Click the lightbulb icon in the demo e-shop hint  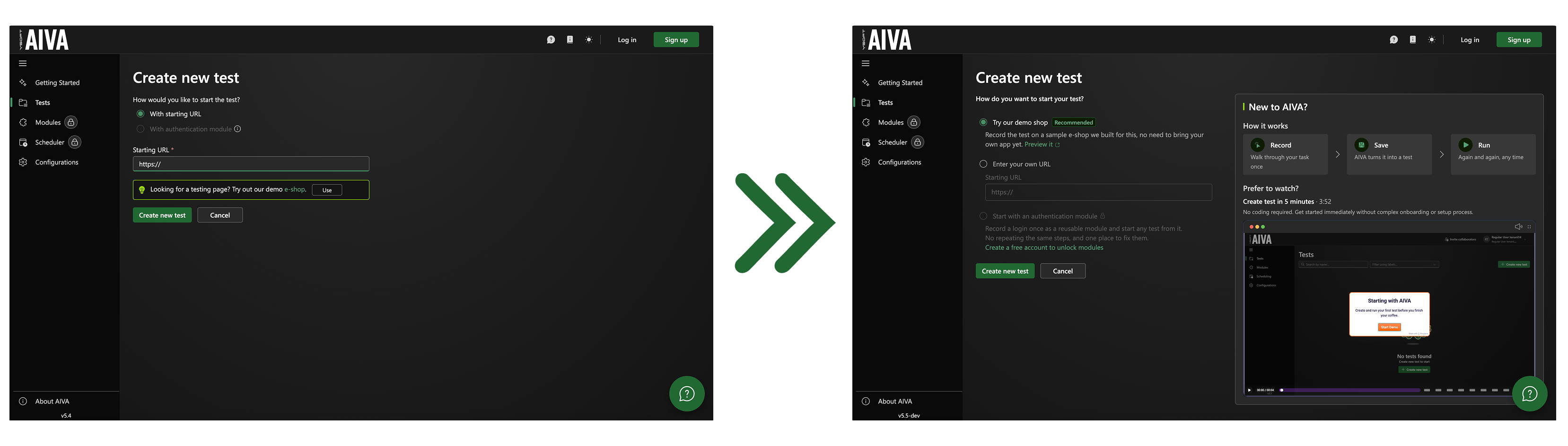coord(142,189)
